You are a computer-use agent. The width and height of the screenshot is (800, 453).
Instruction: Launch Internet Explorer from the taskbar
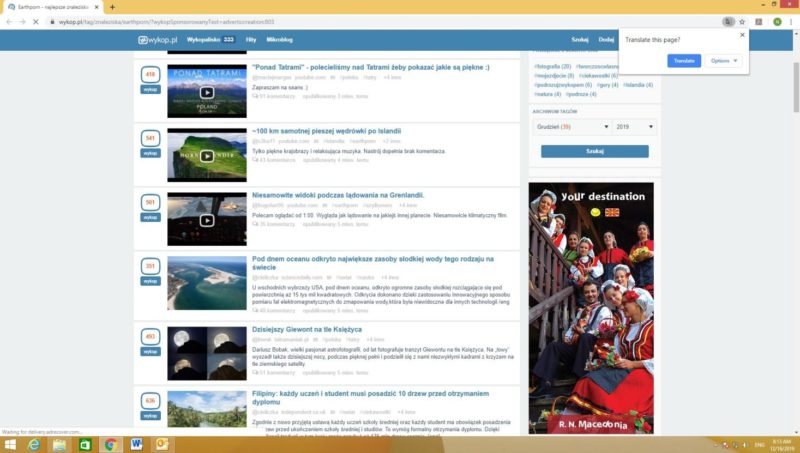click(34, 445)
